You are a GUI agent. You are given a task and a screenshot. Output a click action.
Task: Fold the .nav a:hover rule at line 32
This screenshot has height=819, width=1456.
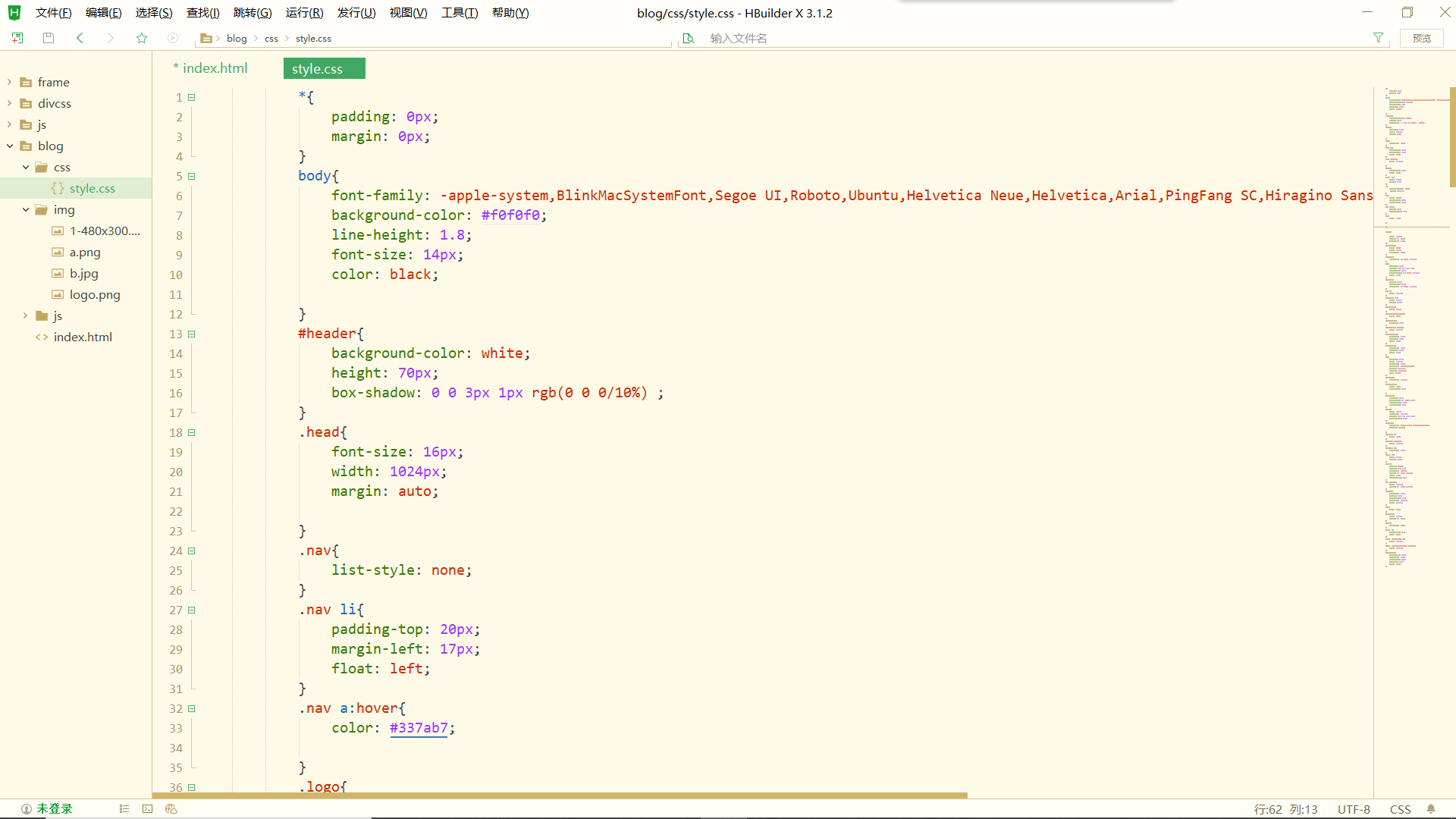click(192, 708)
